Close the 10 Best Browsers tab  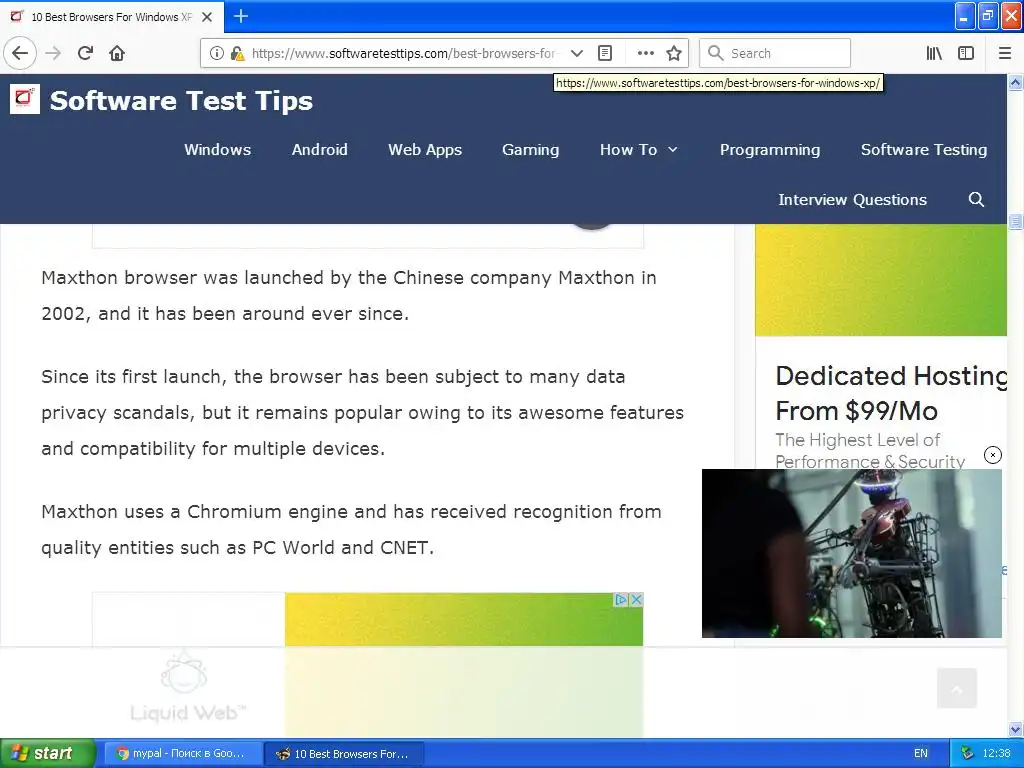coord(207,17)
